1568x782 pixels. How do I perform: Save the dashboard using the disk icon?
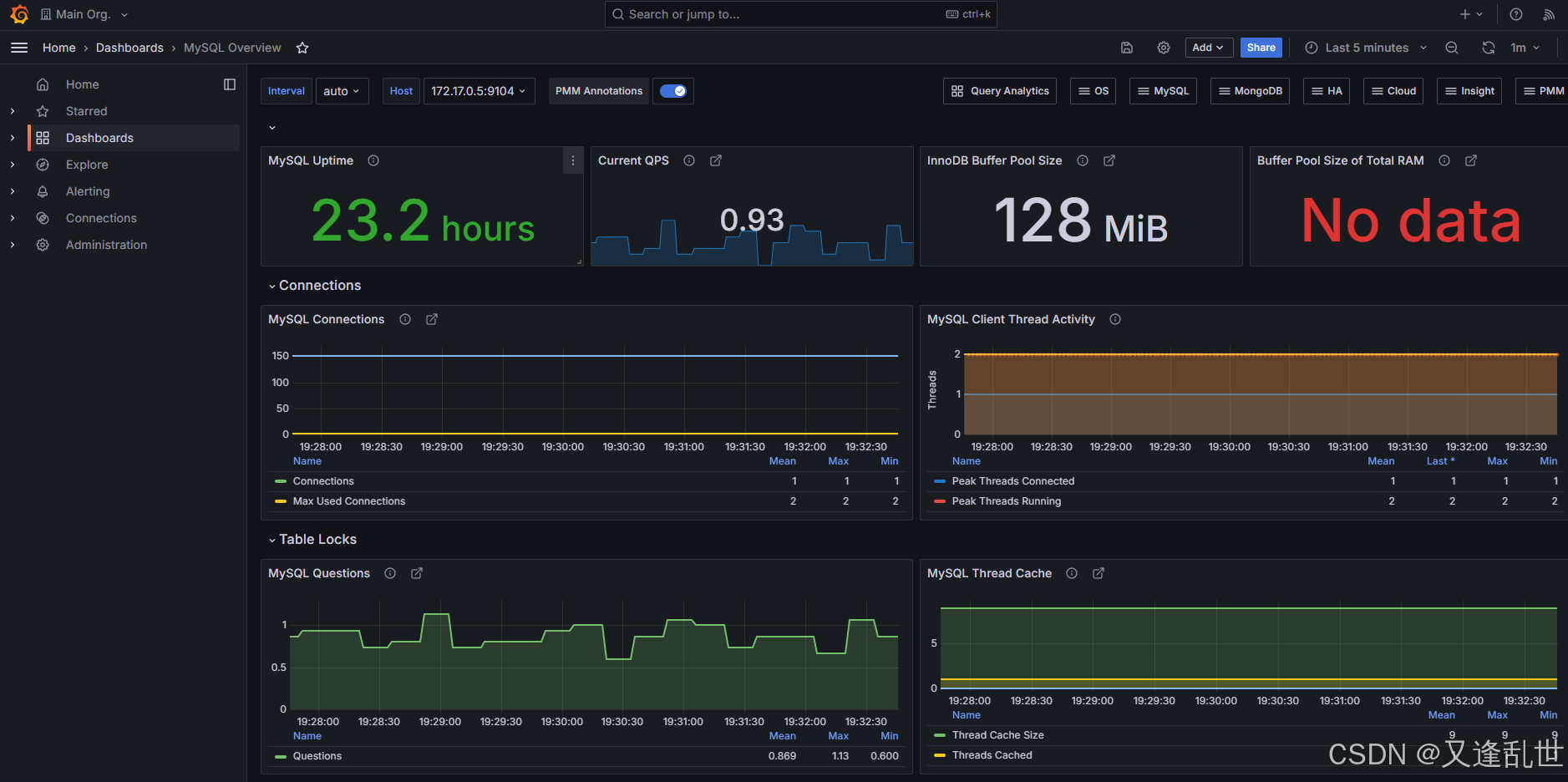tap(1127, 48)
